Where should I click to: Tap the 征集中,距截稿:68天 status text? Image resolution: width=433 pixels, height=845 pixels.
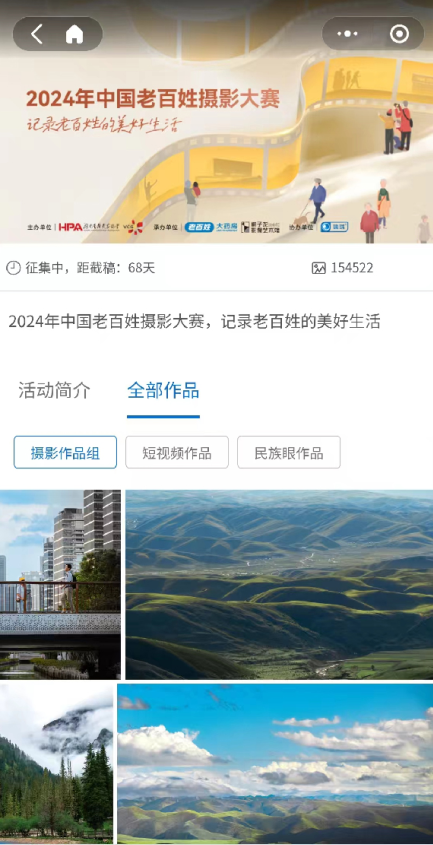[x=90, y=268]
